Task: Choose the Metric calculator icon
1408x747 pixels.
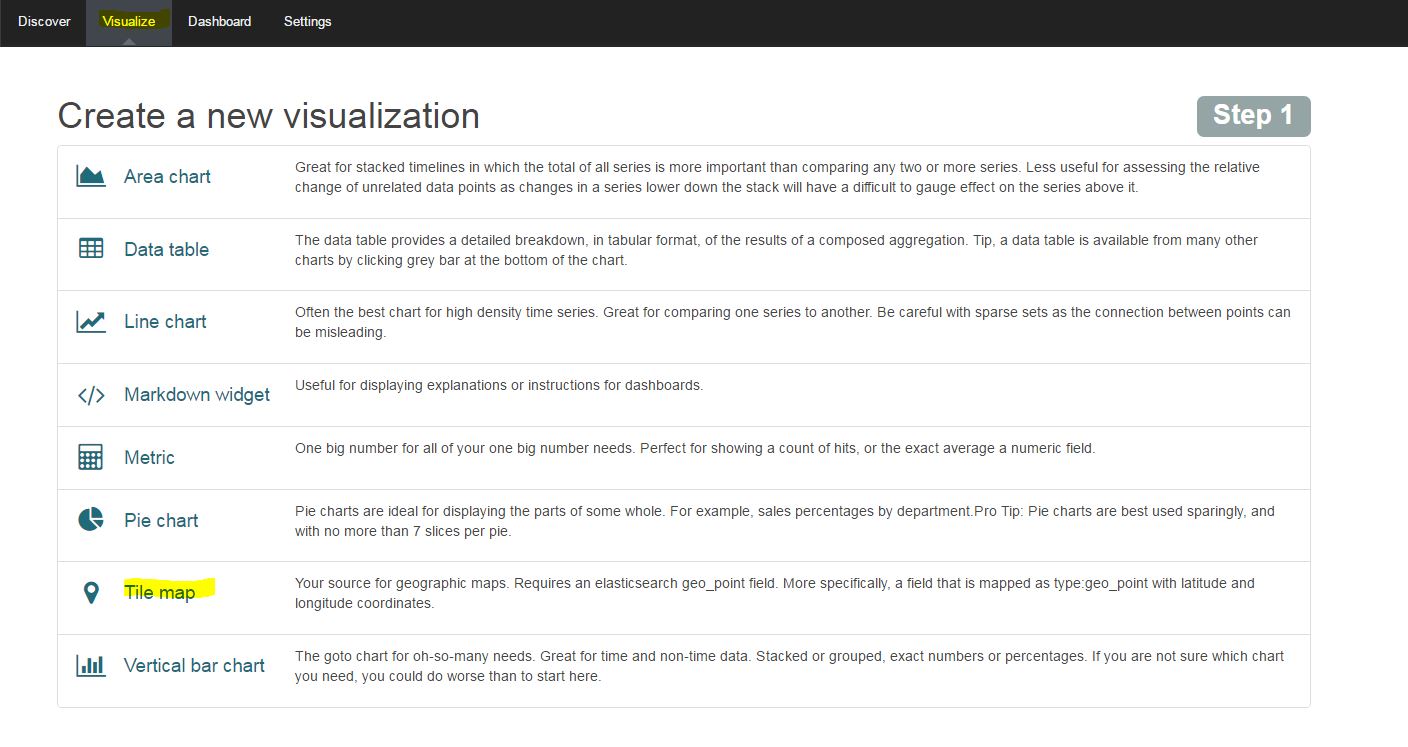Action: click(91, 458)
